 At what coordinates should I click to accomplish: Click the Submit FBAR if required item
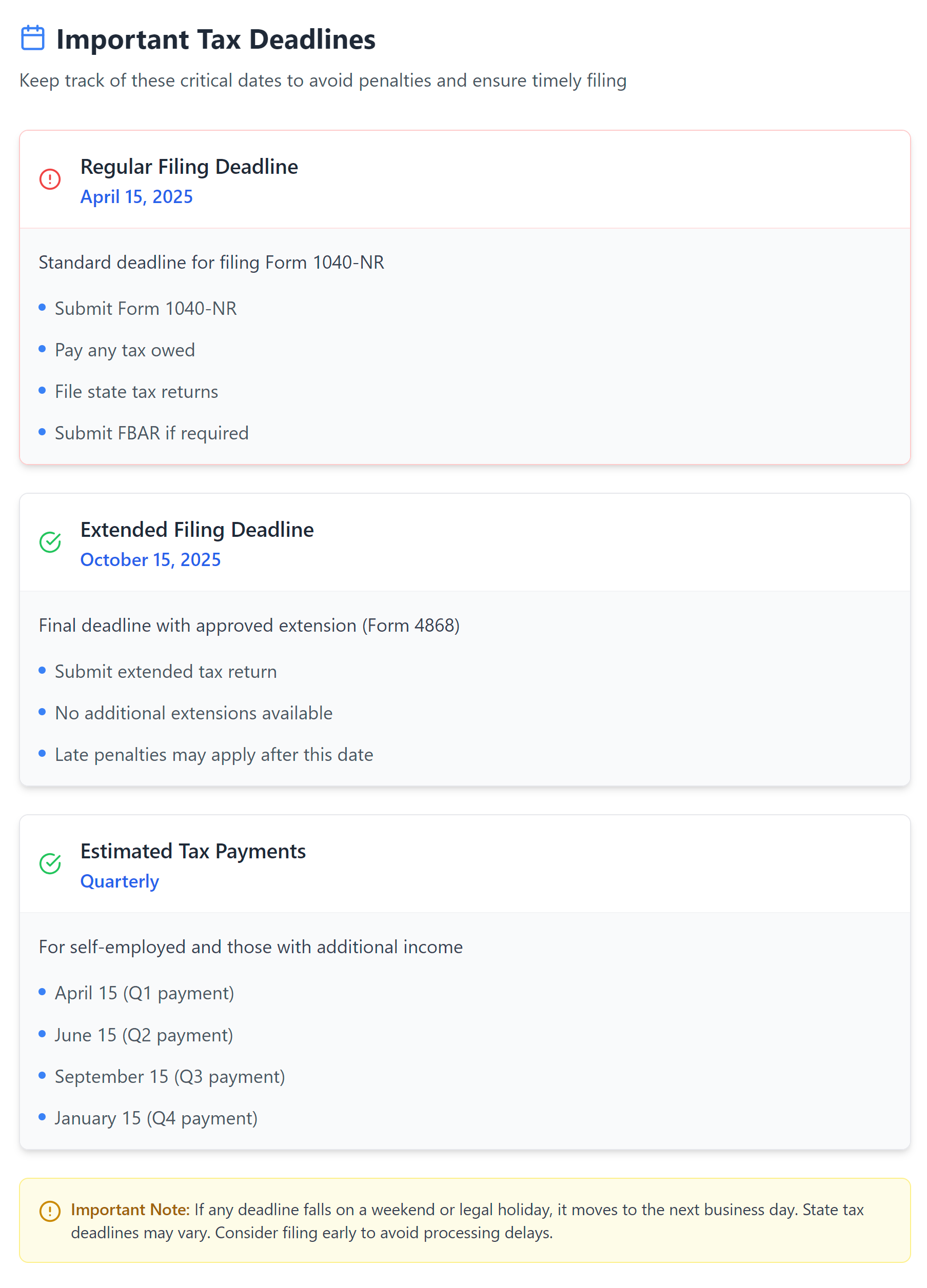click(151, 433)
